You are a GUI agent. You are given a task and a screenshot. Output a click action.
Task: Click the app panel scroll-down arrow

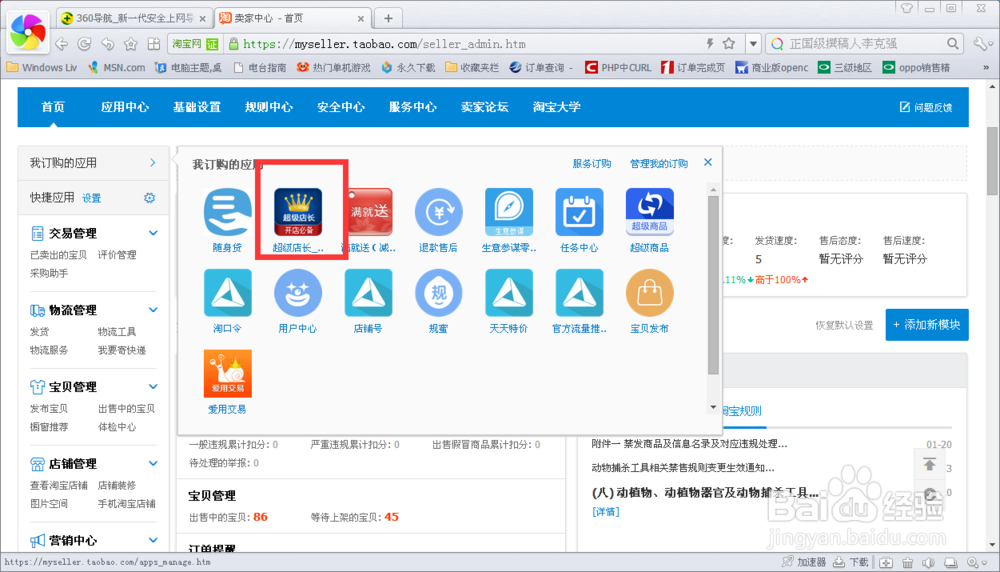coord(713,407)
